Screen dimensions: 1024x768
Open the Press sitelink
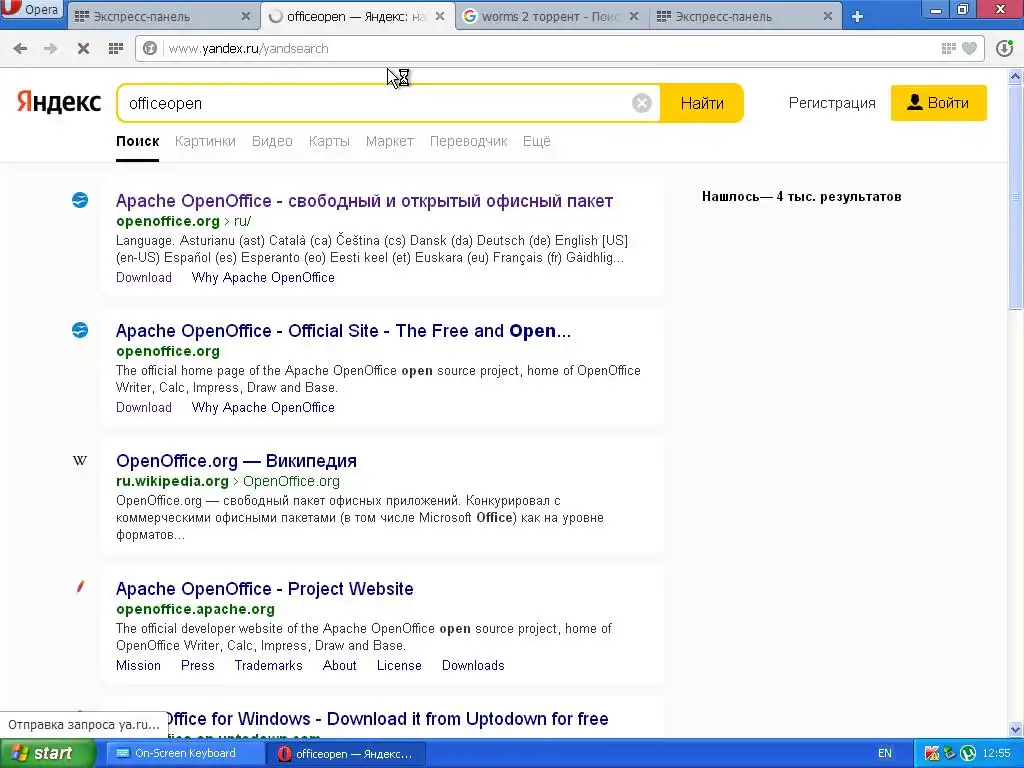coord(198,665)
